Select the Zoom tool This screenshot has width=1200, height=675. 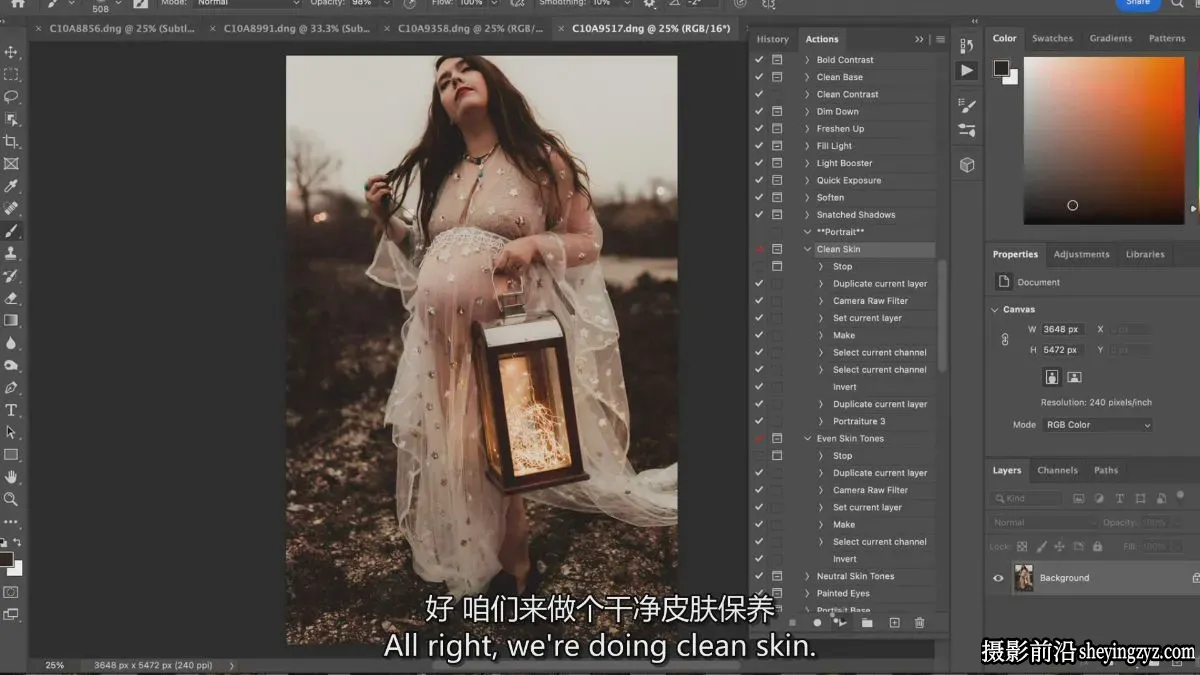tap(11, 499)
